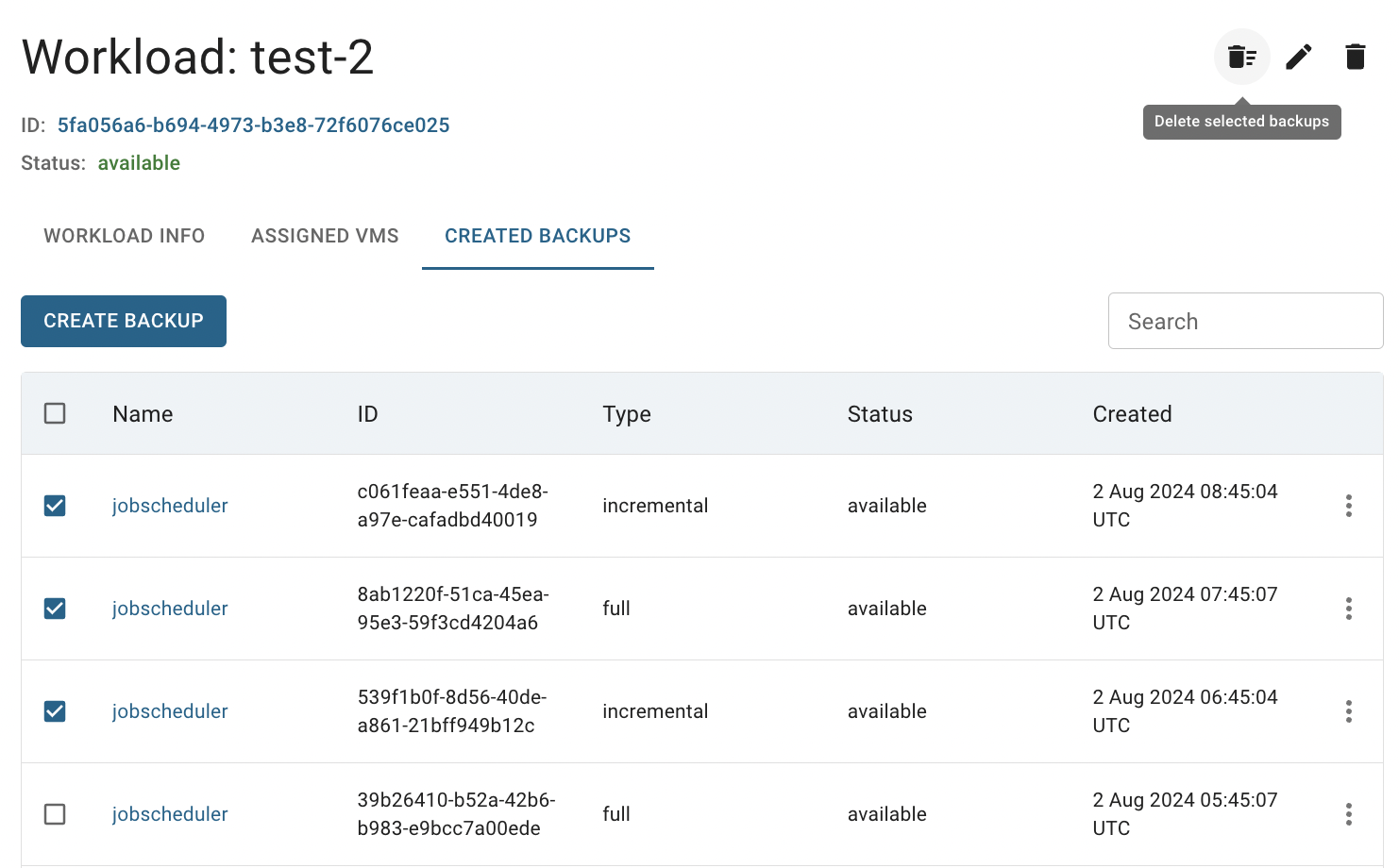This screenshot has height=868, width=1399.
Task: Click the date "2 Aug 2024 08:45:04 UTC"
Action: 1185,506
